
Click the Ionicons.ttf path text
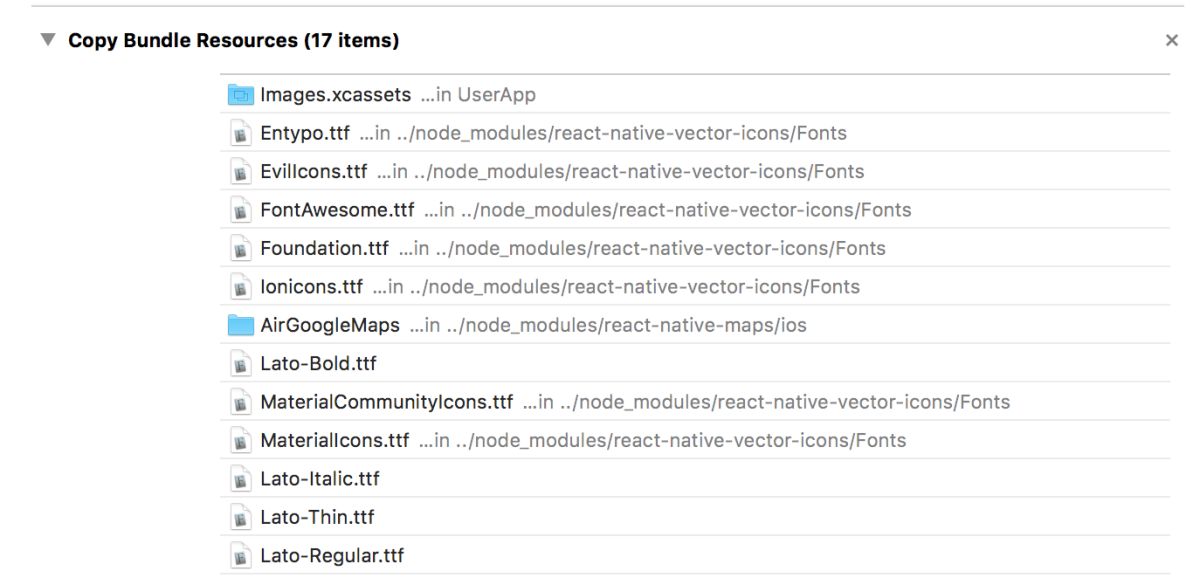tap(616, 288)
